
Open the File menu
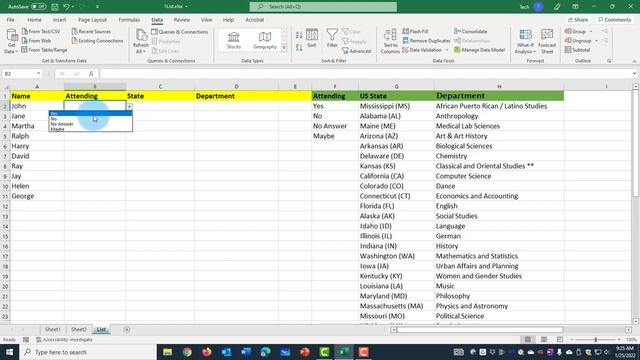pos(11,20)
